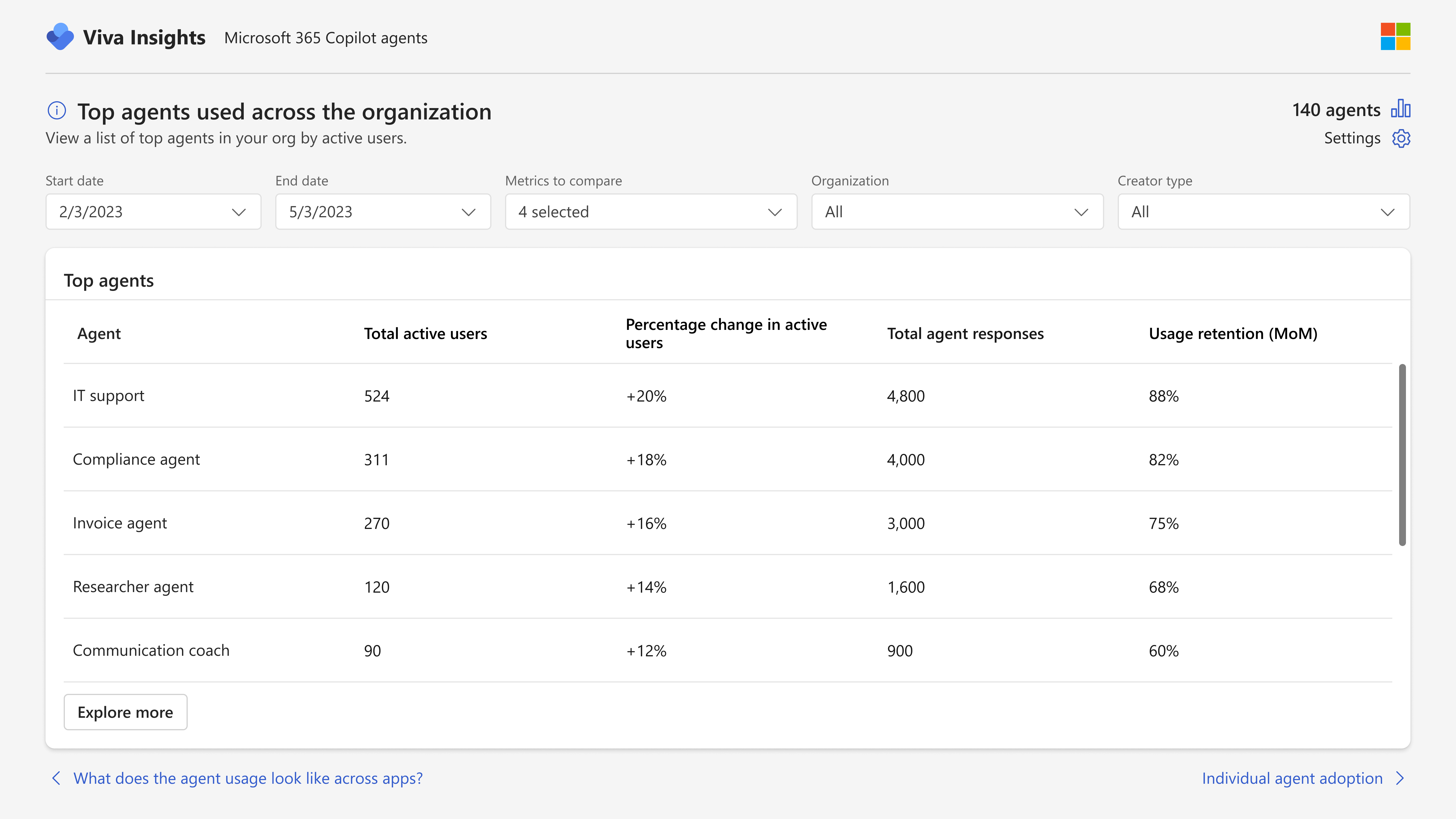Expand the Organization filter dropdown

coord(957,212)
